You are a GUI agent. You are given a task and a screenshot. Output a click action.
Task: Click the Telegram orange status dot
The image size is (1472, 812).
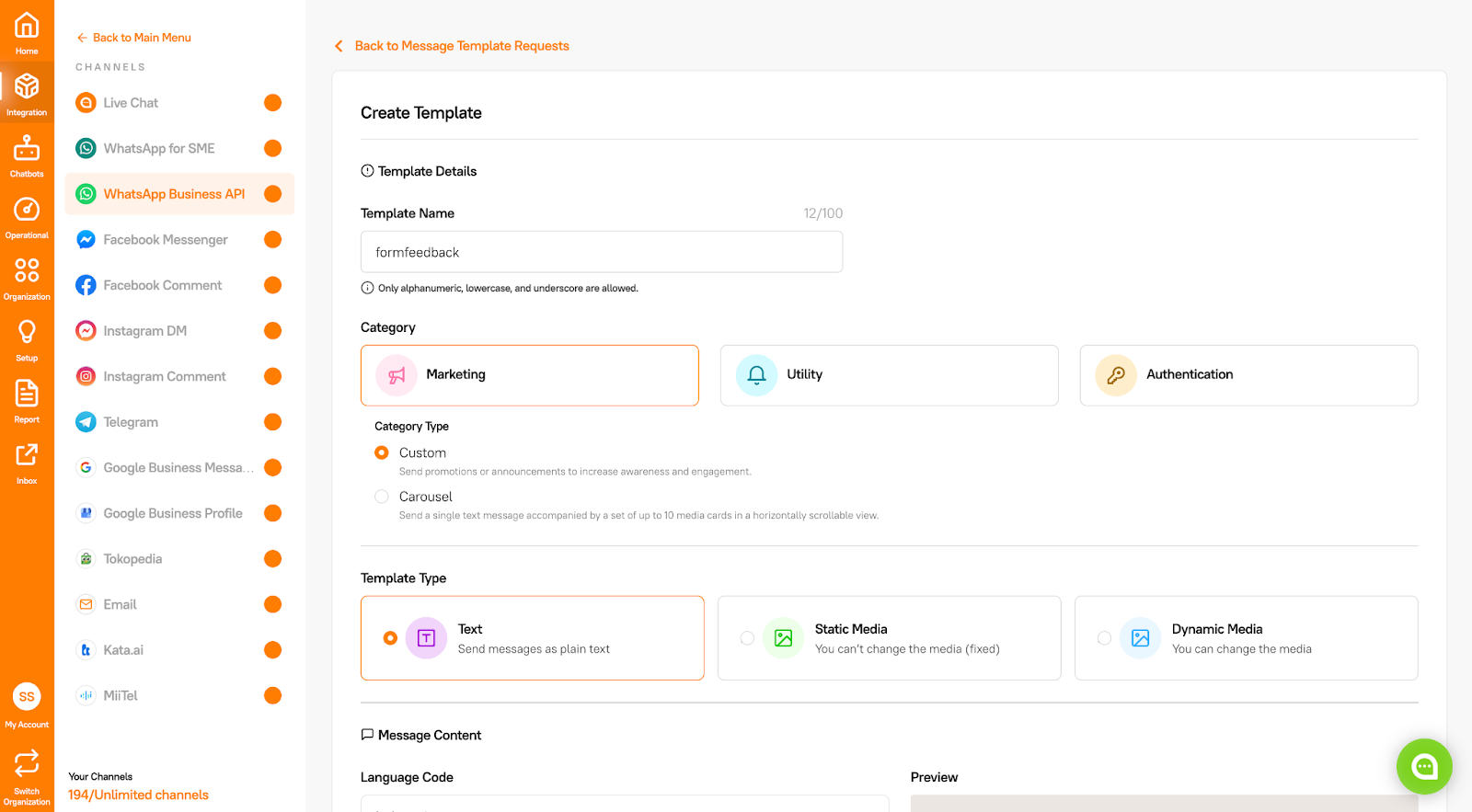tap(272, 422)
